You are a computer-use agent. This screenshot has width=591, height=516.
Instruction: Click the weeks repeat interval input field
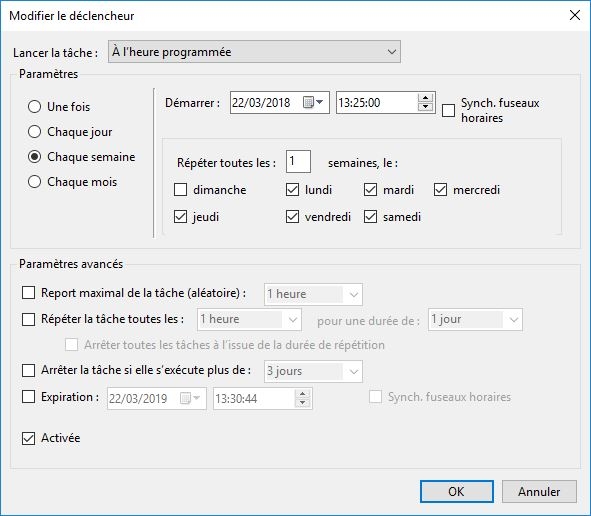[298, 162]
